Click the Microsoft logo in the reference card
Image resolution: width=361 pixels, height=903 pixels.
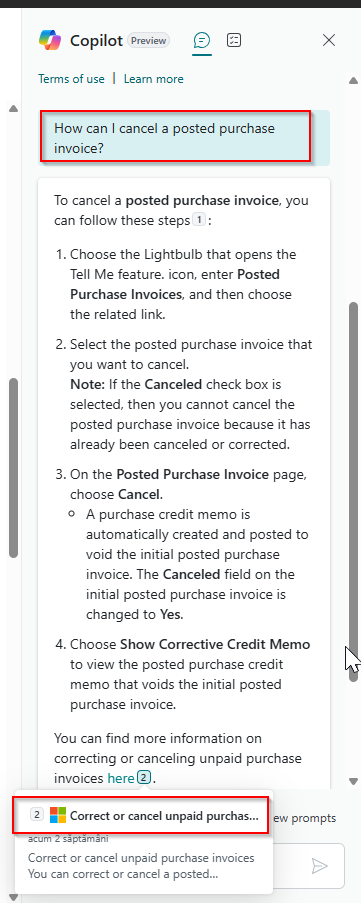tap(58, 815)
